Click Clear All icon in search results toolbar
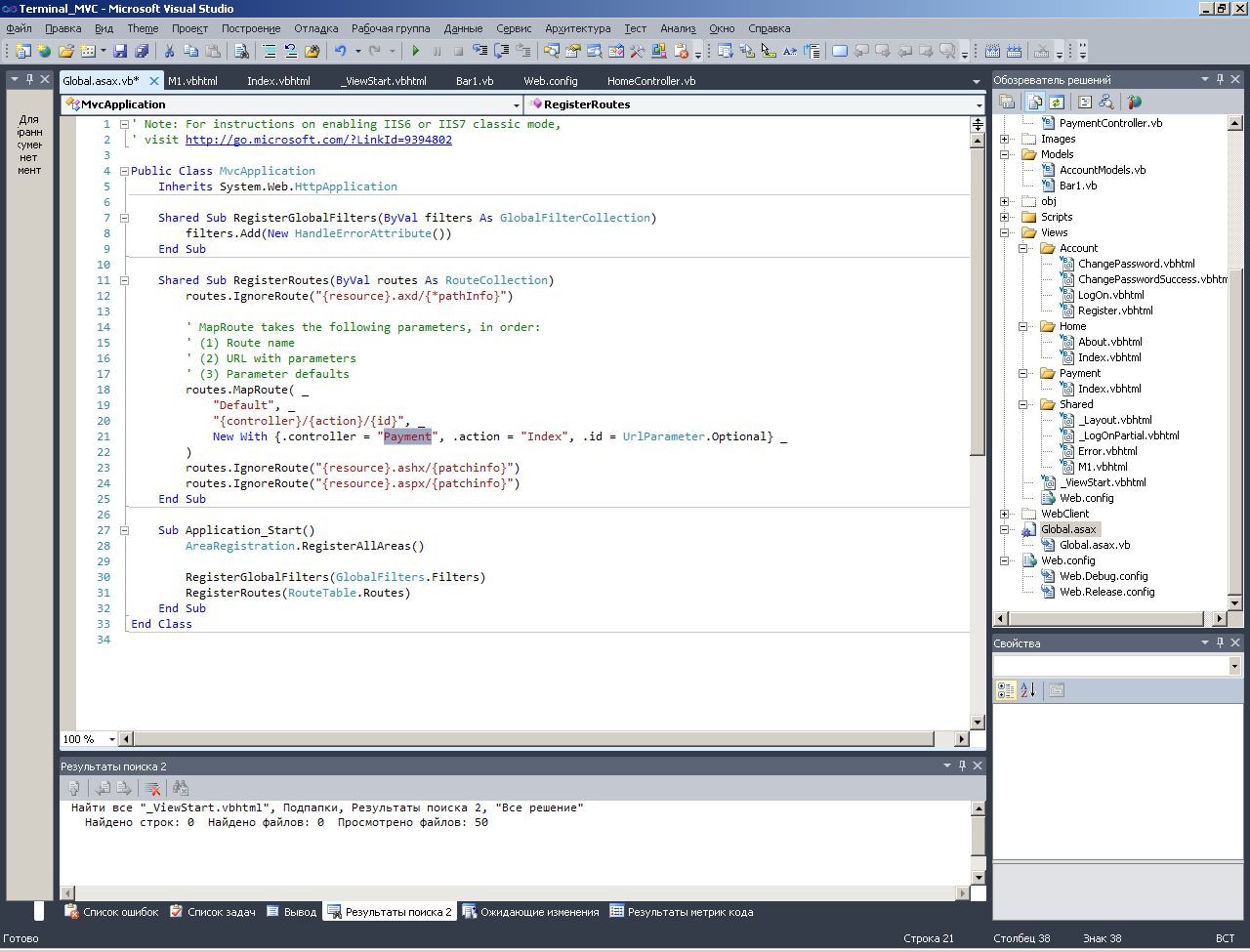This screenshot has width=1250, height=952. 152,788
